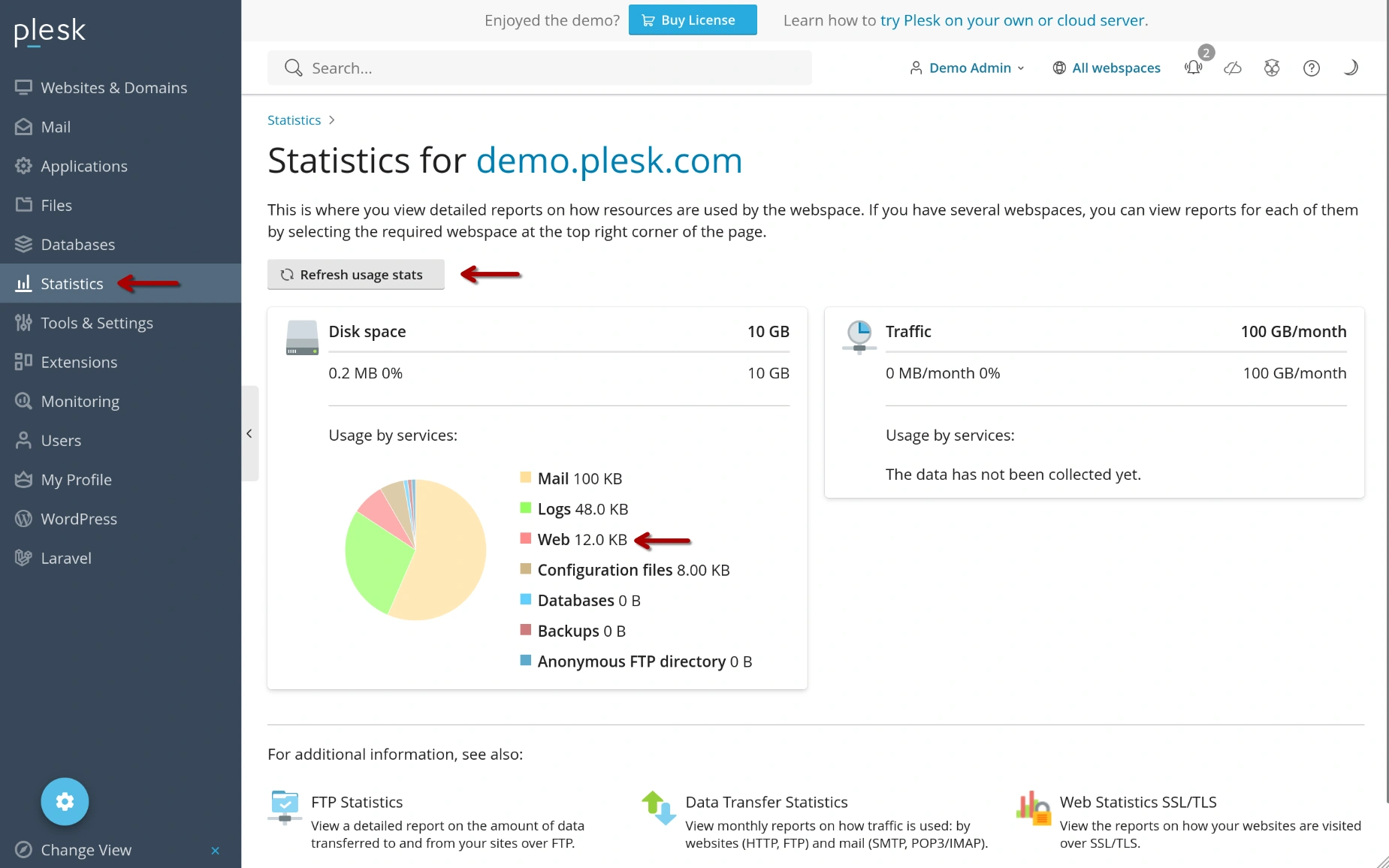Open the All webspaces selector

pyautogui.click(x=1107, y=68)
